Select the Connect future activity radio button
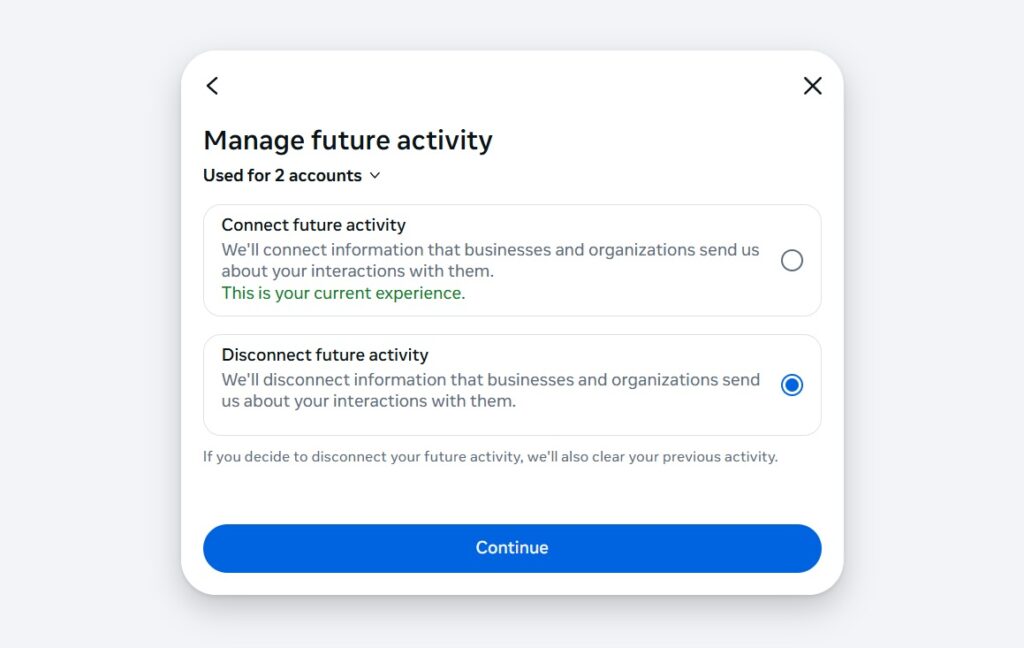This screenshot has height=648, width=1024. click(x=791, y=261)
